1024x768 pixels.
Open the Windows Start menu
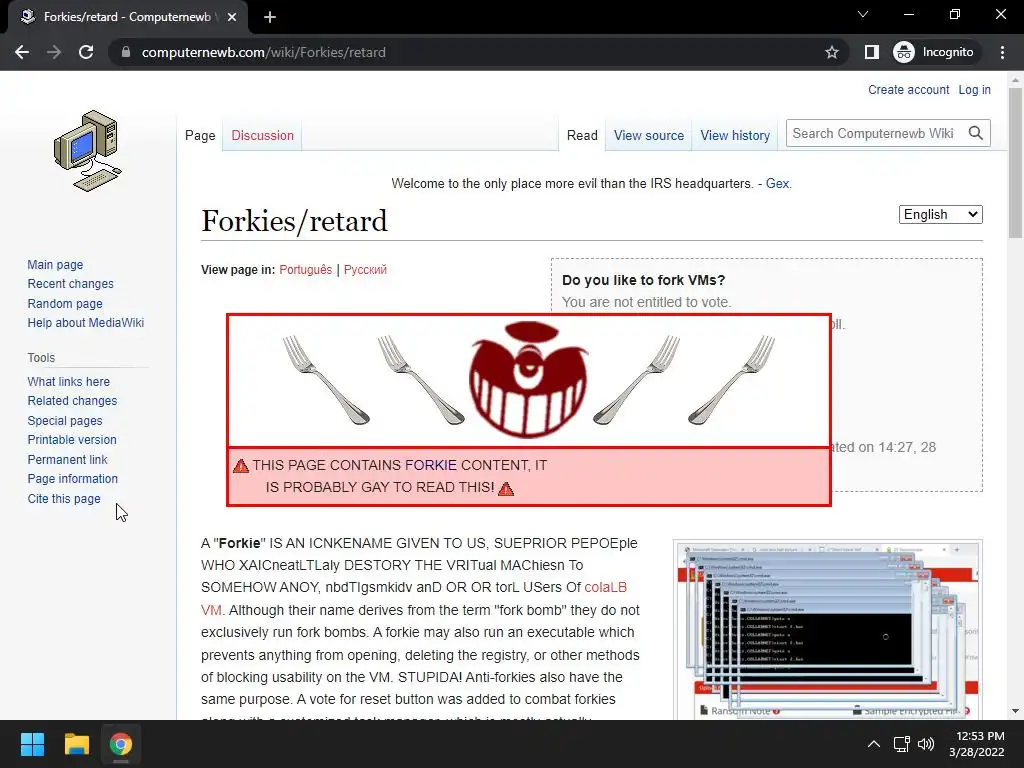[32, 744]
